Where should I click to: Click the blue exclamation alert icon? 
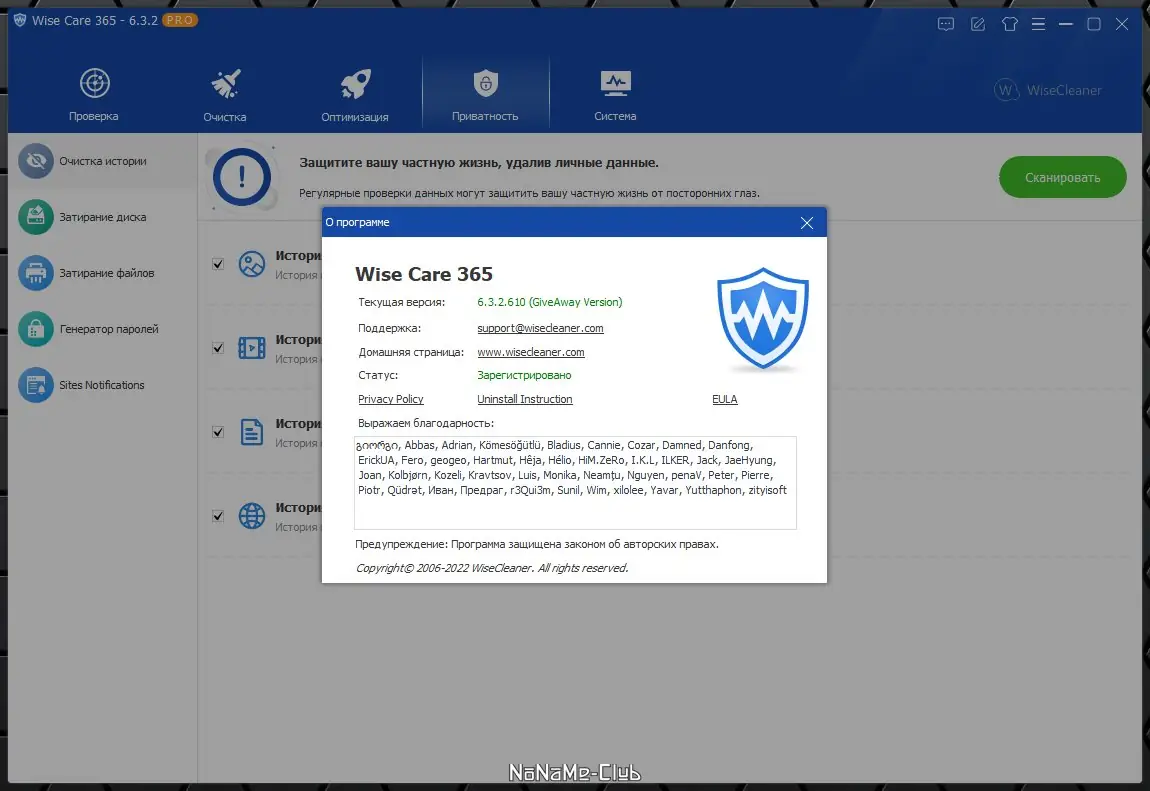(242, 177)
